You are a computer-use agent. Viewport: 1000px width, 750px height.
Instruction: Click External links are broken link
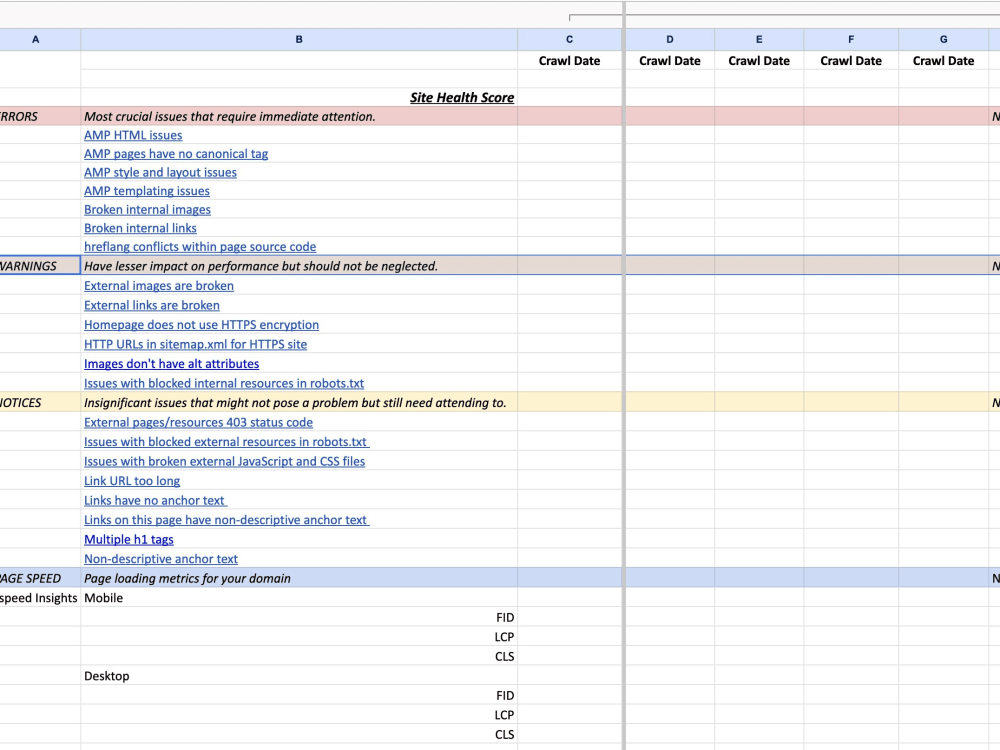152,305
